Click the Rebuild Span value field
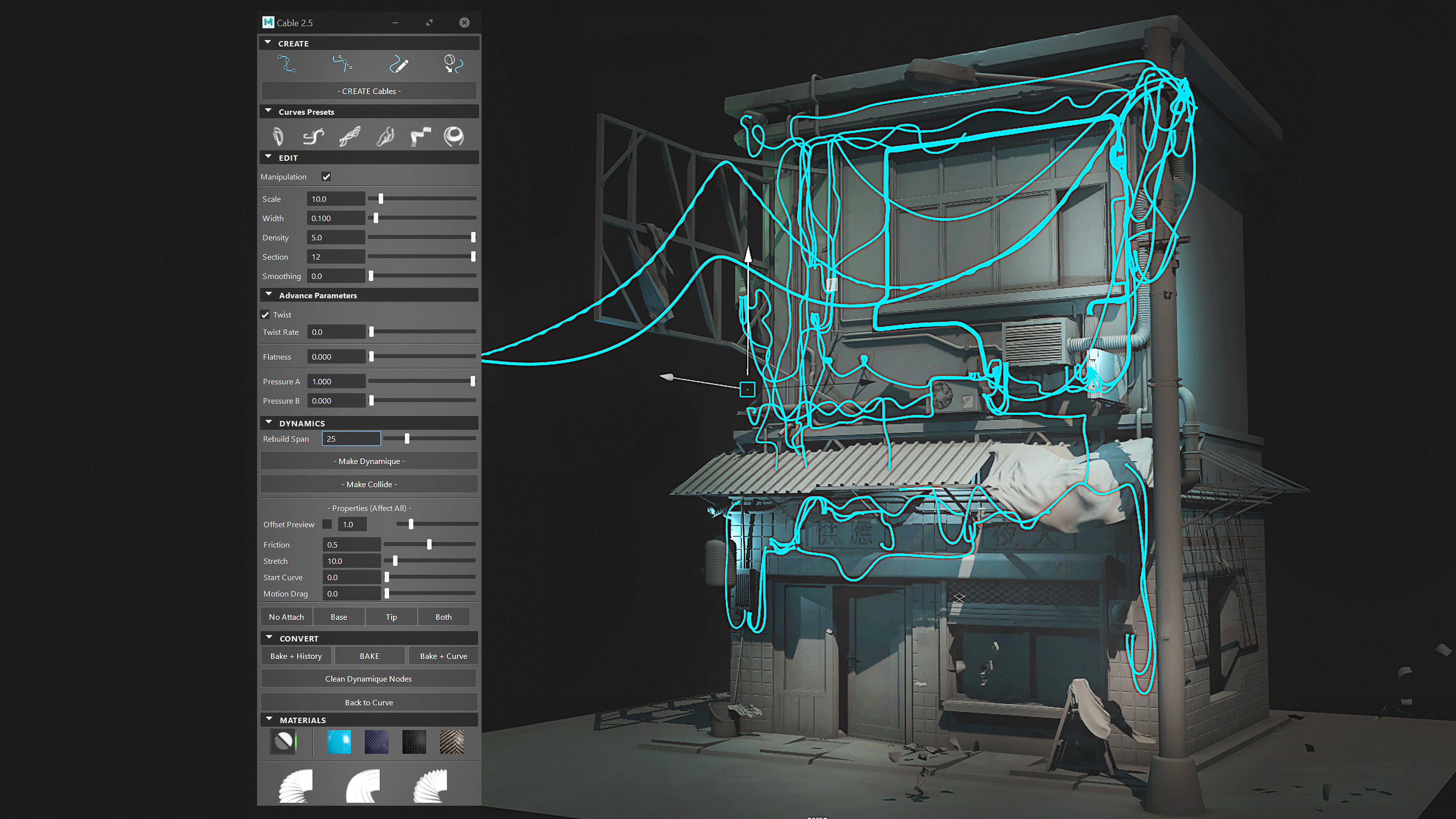This screenshot has height=819, width=1456. (x=351, y=439)
